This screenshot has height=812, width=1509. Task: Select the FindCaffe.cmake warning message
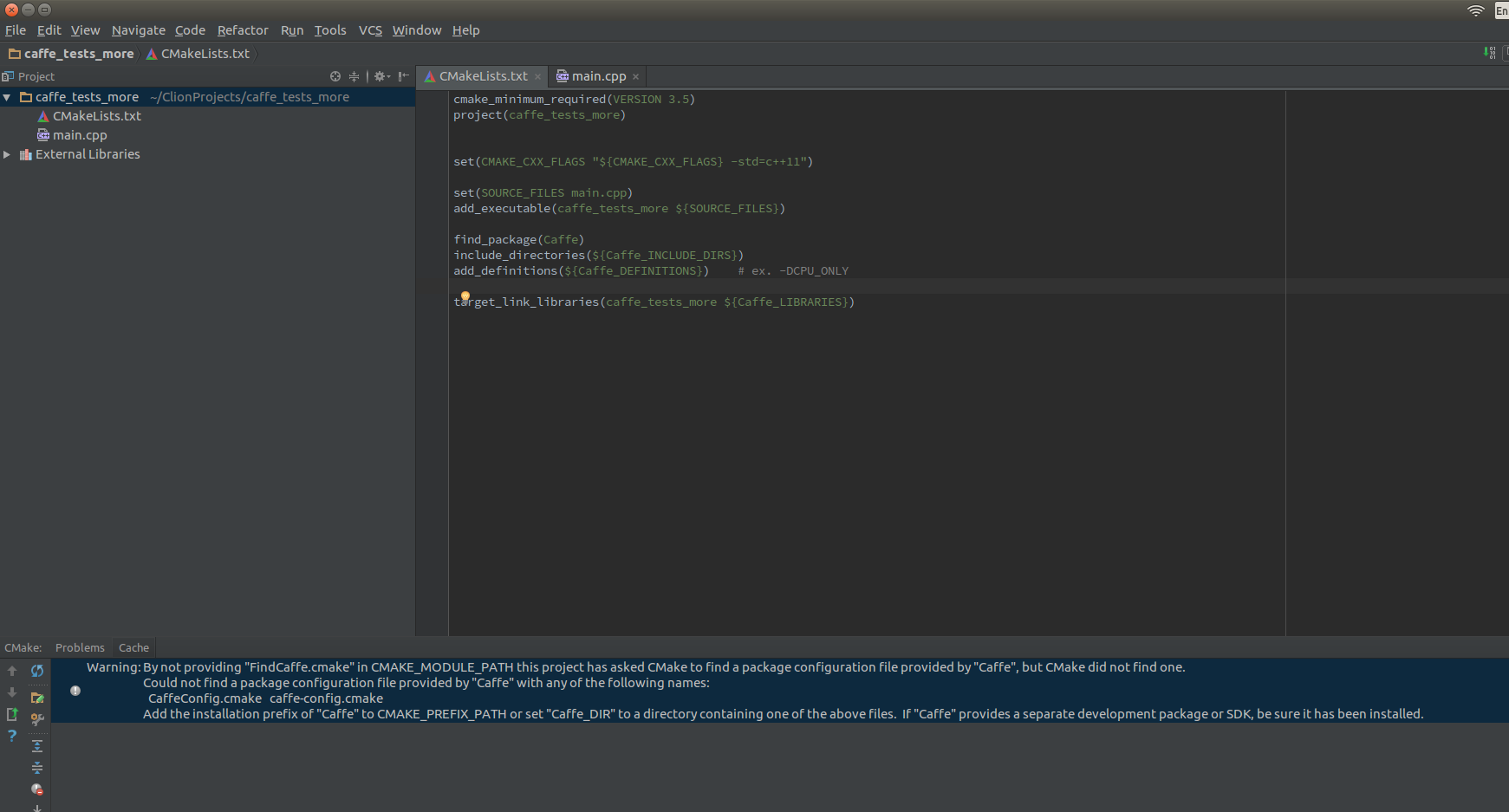click(780, 691)
